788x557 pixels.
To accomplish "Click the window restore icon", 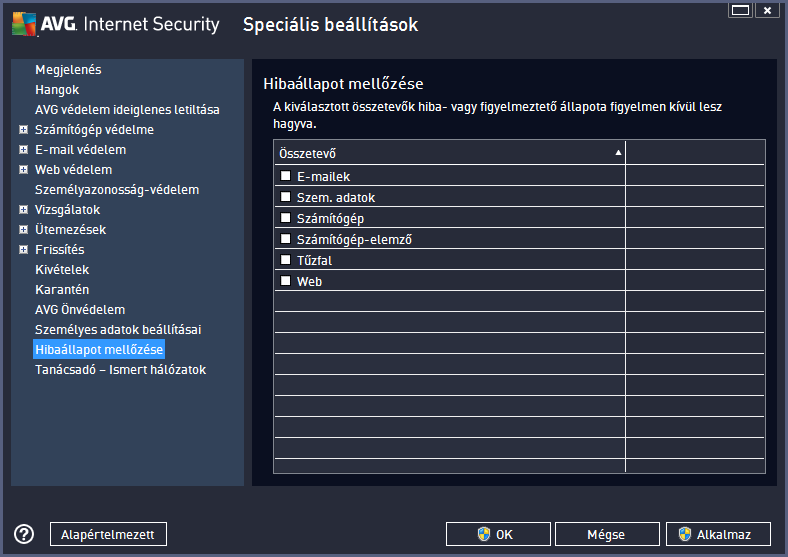I will point(740,10).
